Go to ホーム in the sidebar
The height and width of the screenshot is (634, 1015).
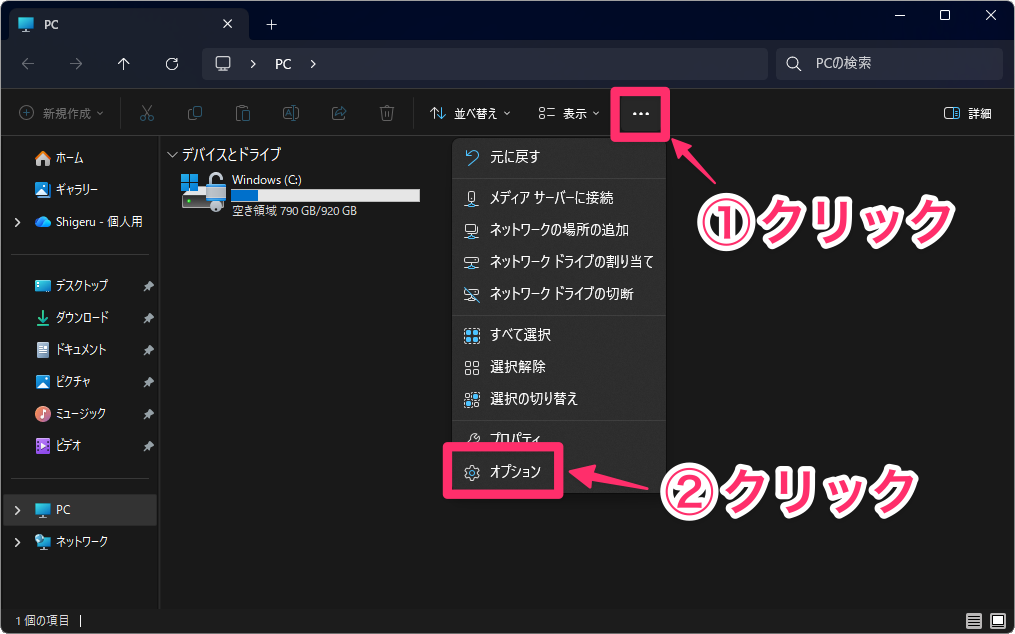pos(69,158)
